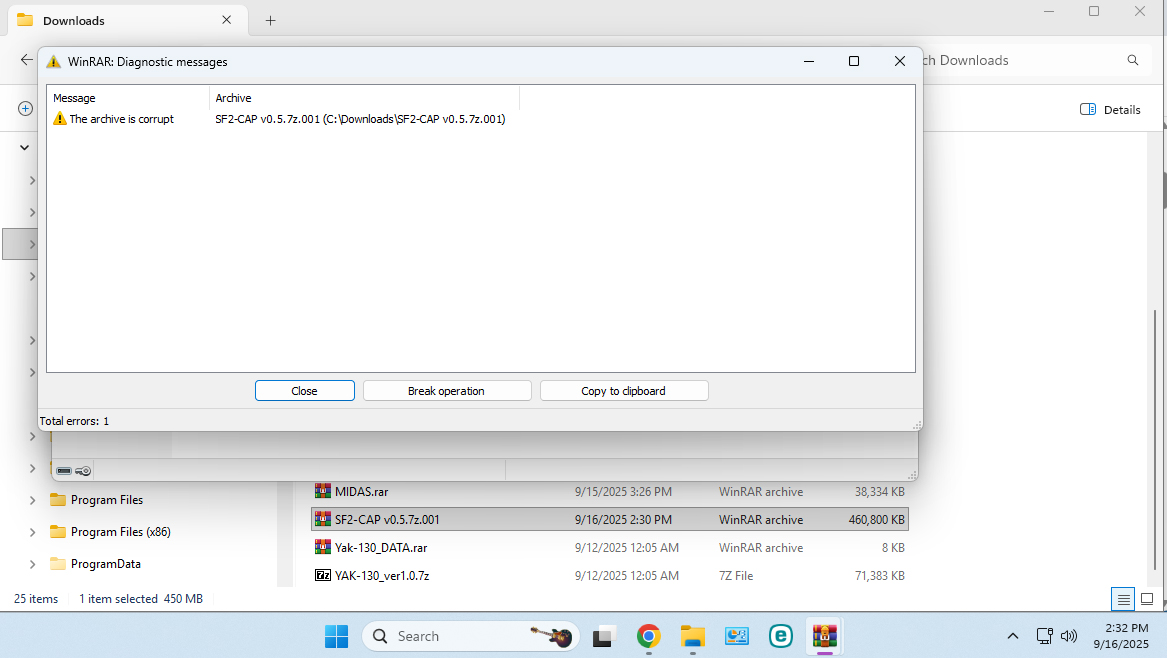Click the Close button in WinRAR diagnostics
Viewport: 1167px width, 658px height.
coord(304,391)
